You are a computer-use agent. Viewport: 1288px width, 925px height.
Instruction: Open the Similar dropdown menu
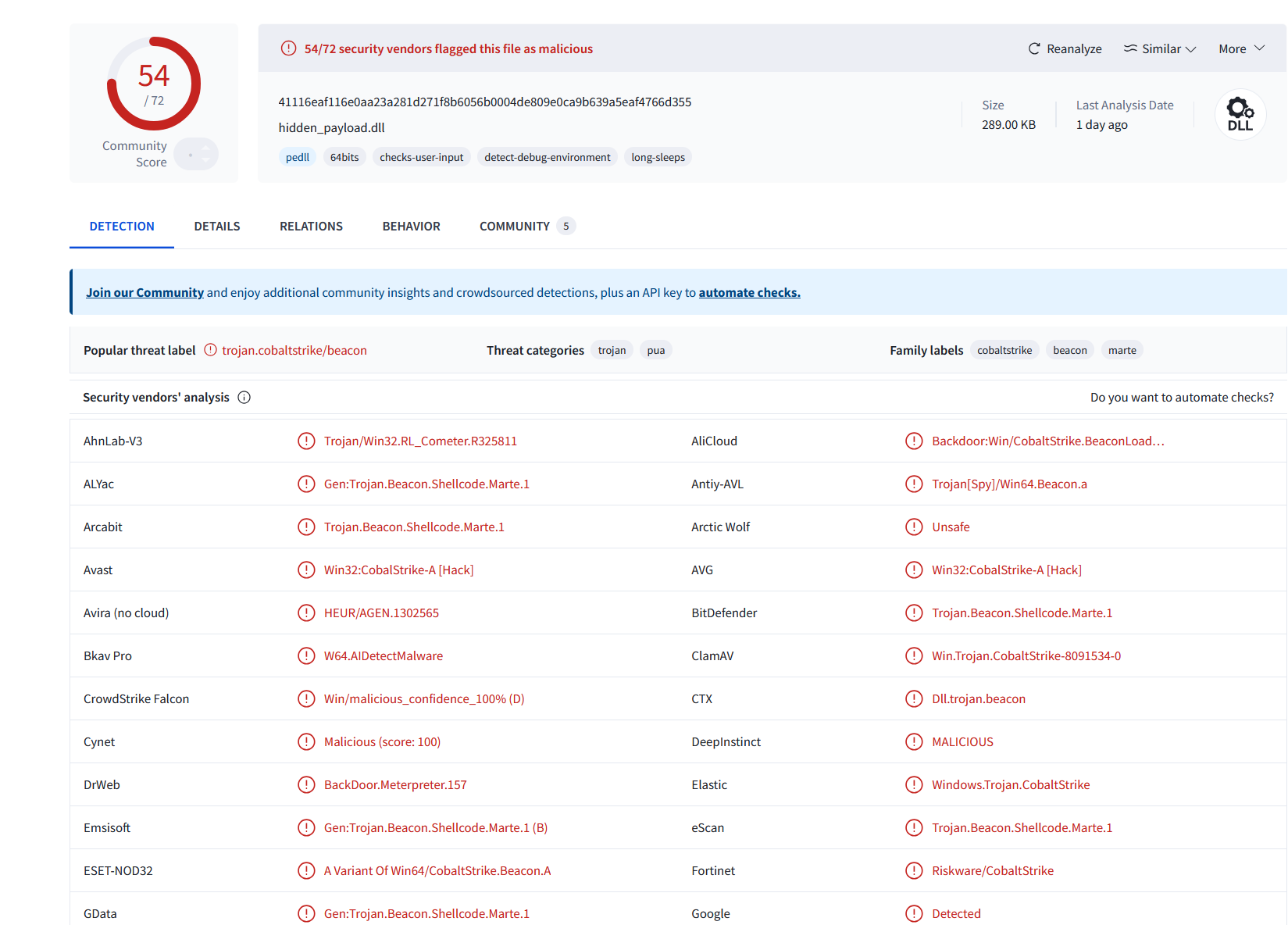pyautogui.click(x=1160, y=48)
